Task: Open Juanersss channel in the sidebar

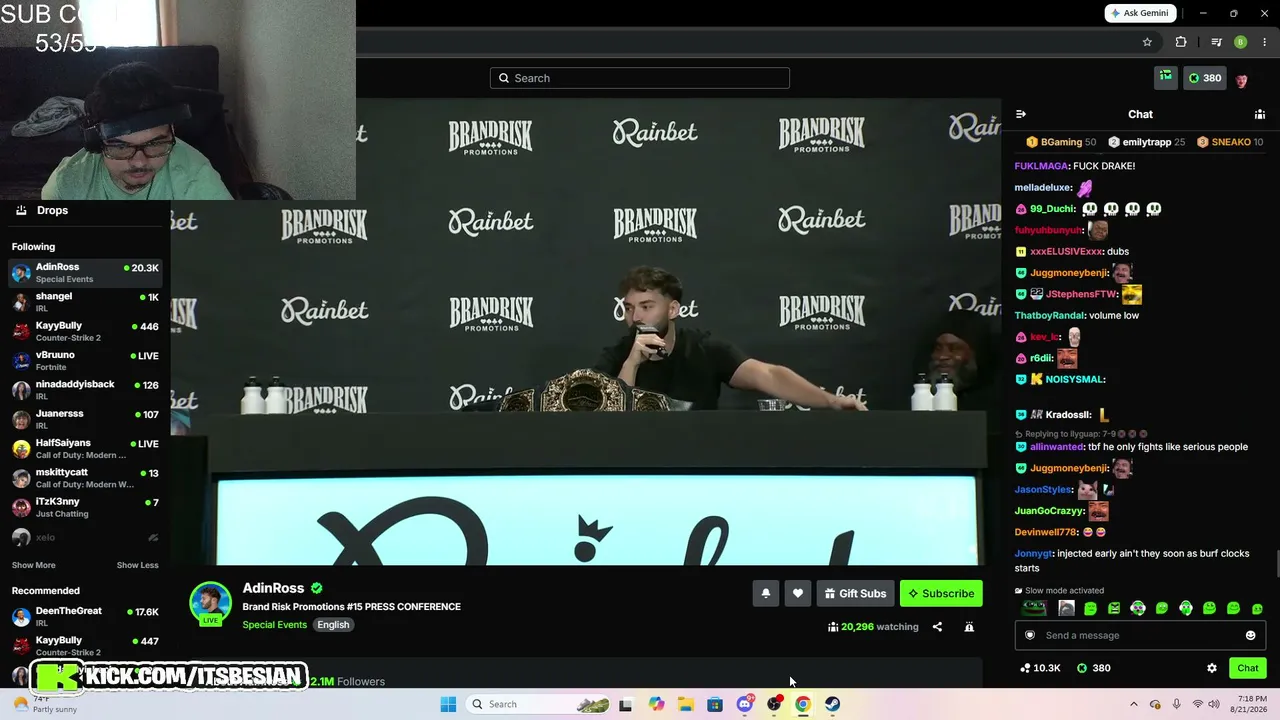Action: (85, 419)
